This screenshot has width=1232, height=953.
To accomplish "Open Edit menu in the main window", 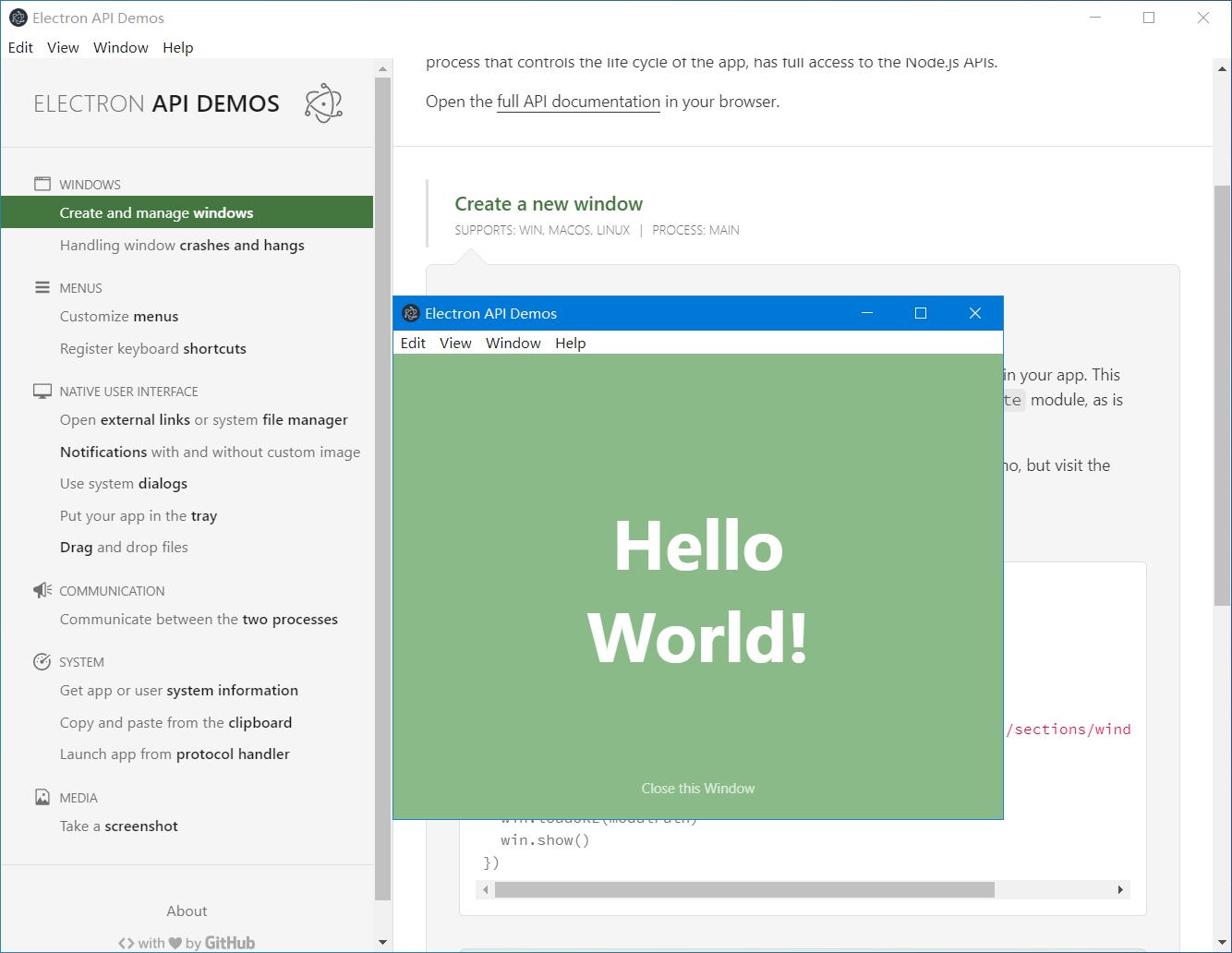I will click(20, 47).
